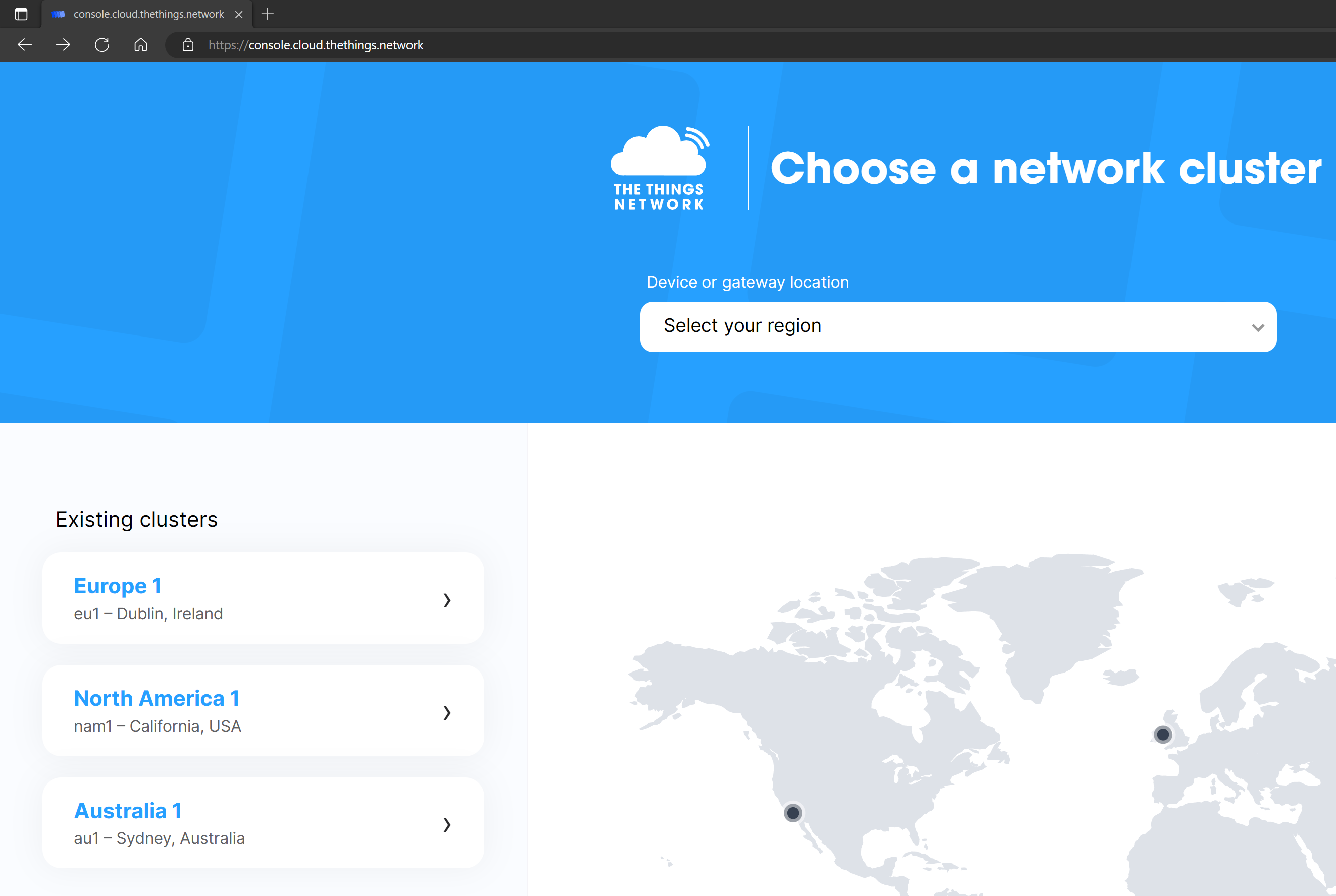Open the North America 1 cluster

264,711
